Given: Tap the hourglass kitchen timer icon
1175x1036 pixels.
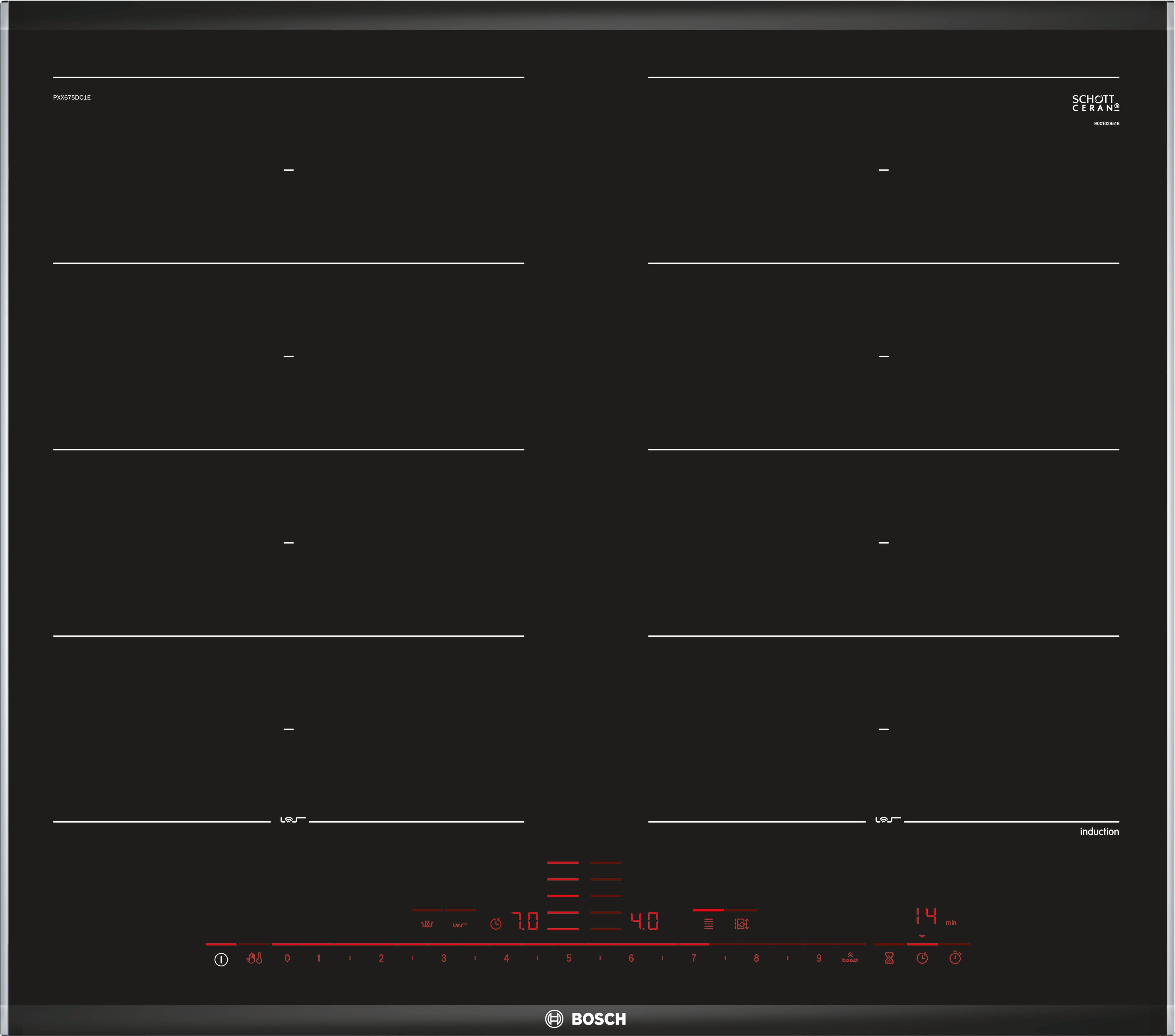Looking at the screenshot, I should tap(889, 958).
